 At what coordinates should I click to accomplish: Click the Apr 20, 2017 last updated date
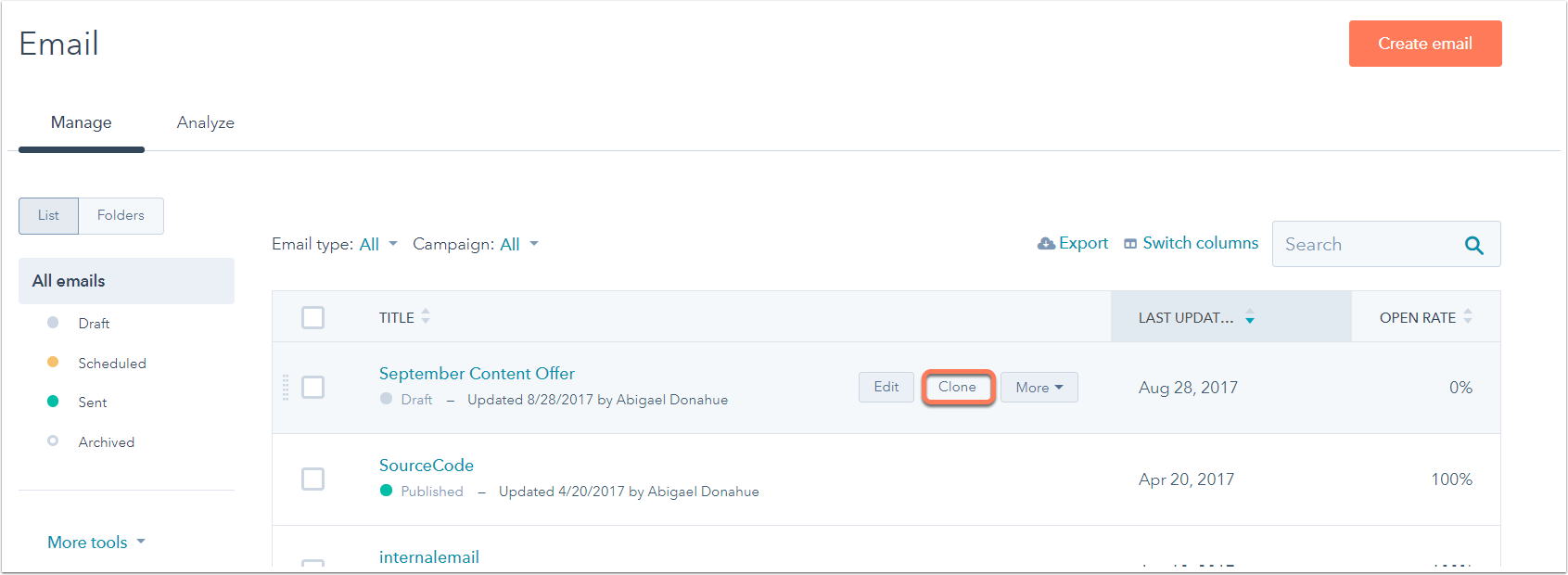pyautogui.click(x=1186, y=479)
